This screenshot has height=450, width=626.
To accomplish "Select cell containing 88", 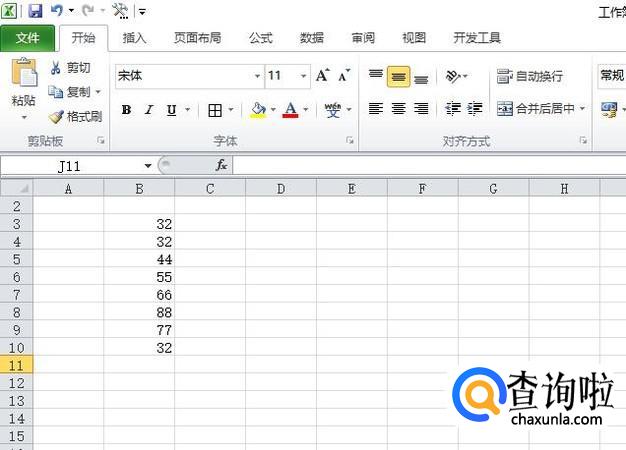I will [139, 313].
